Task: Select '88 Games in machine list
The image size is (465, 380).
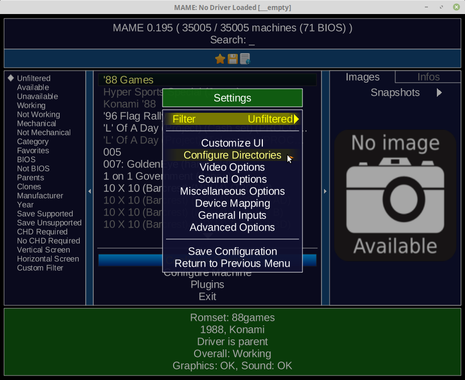Action: click(x=207, y=80)
